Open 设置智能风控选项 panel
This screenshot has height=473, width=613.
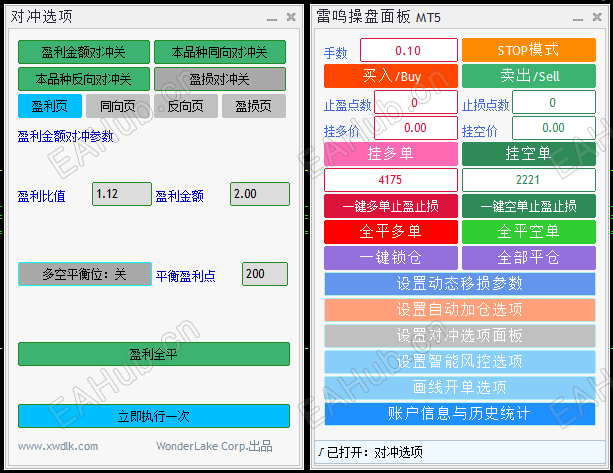(x=460, y=362)
